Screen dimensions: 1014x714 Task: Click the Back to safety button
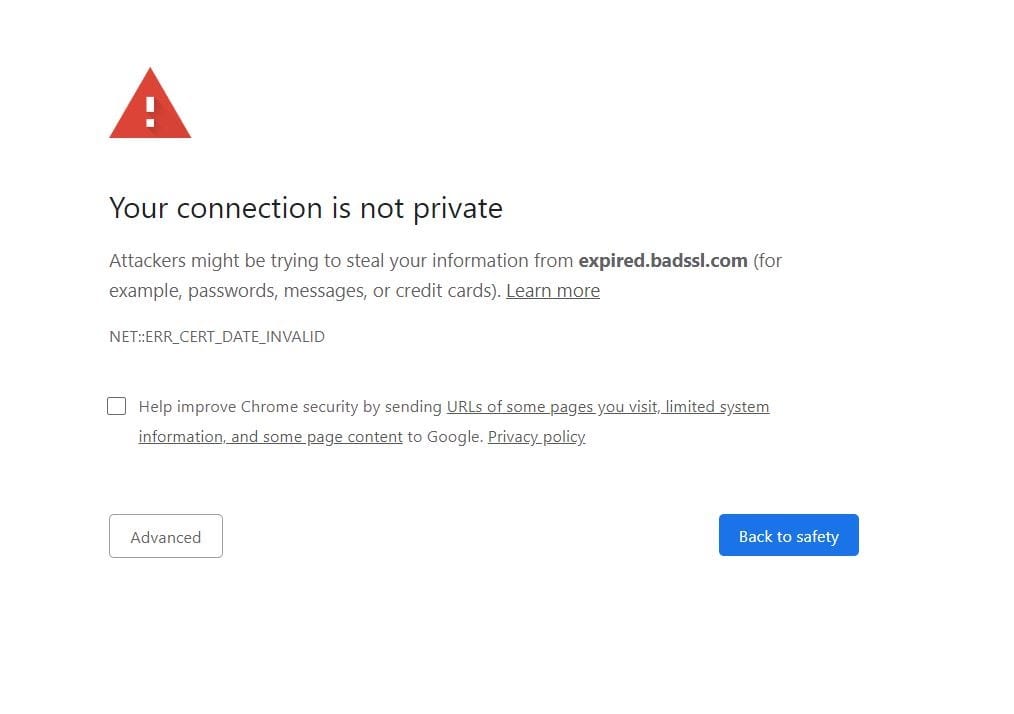[788, 536]
